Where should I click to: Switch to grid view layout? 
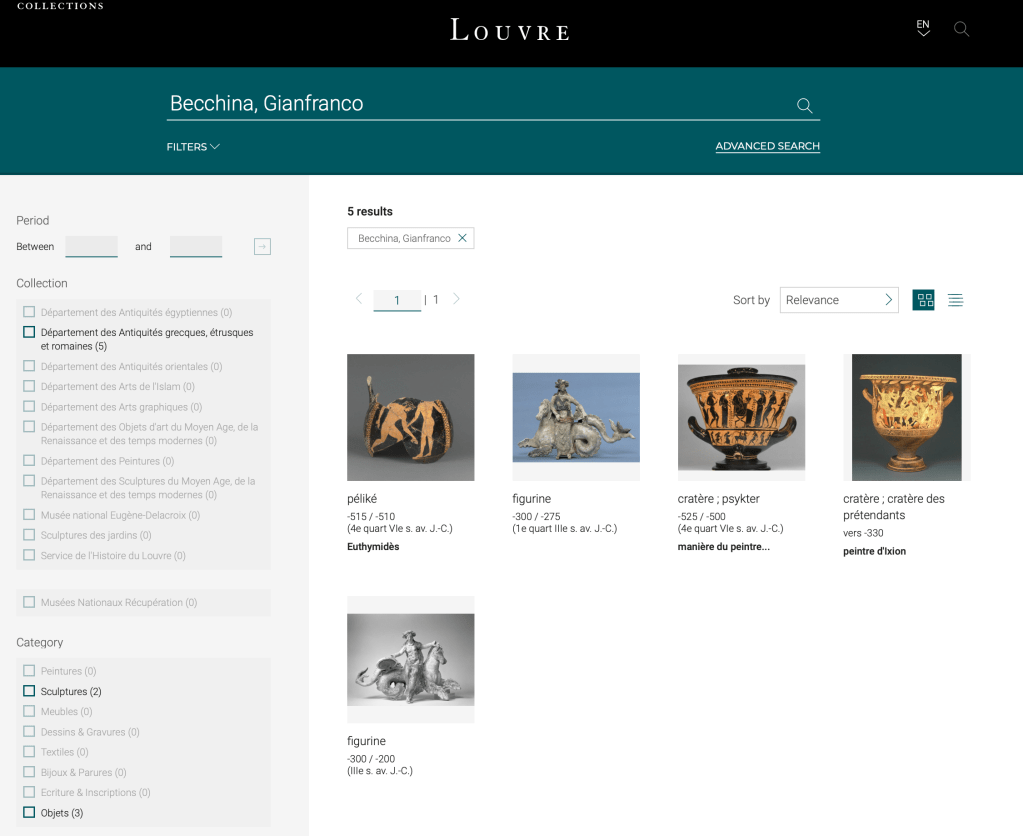924,300
